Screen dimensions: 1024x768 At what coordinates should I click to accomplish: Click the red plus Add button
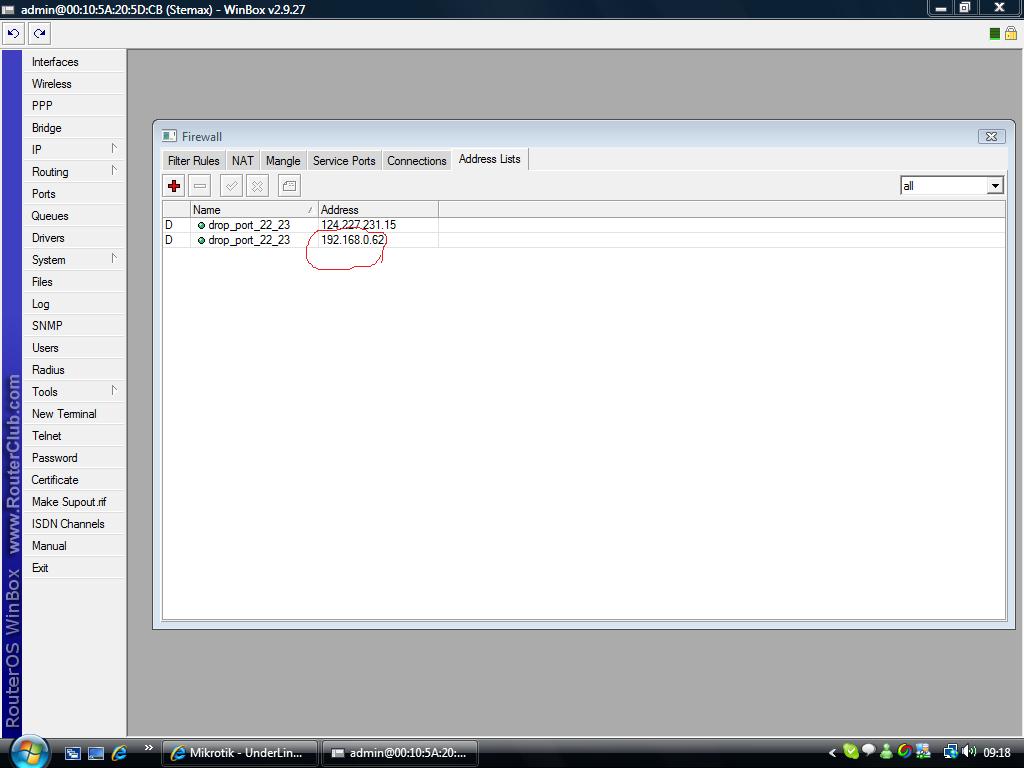[174, 186]
